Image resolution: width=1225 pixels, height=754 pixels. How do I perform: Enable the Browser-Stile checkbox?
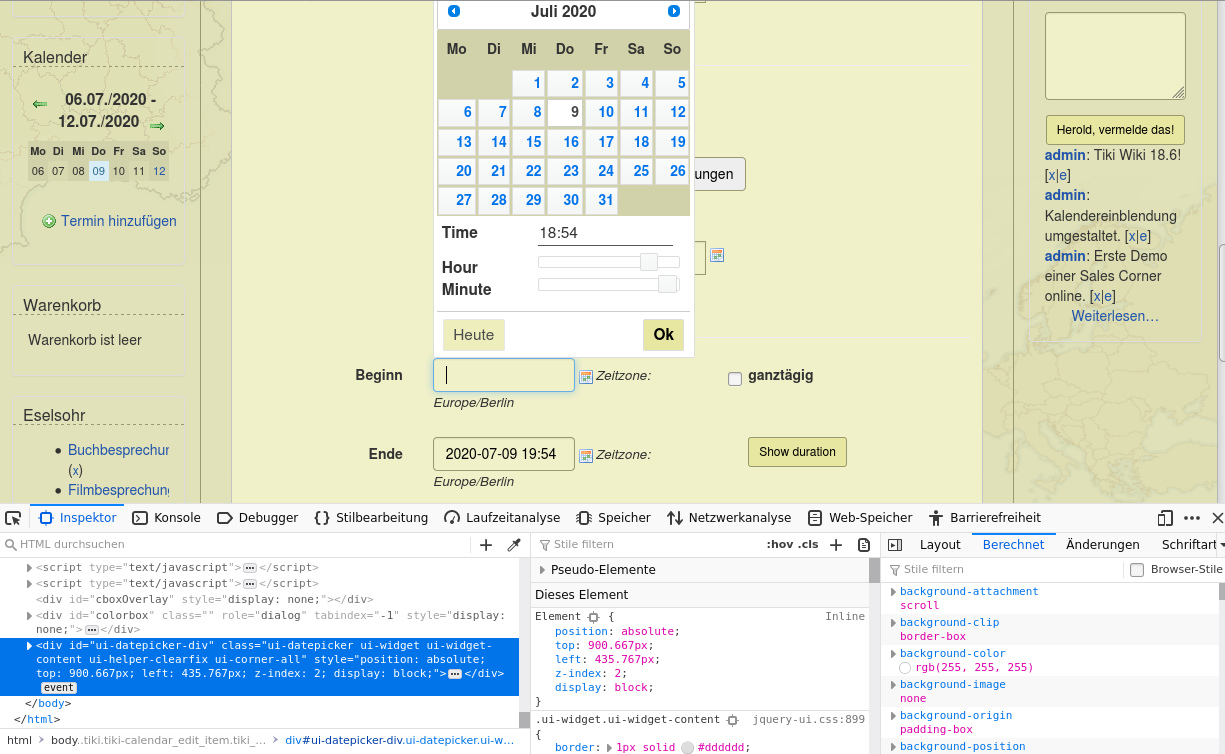pyautogui.click(x=1137, y=570)
